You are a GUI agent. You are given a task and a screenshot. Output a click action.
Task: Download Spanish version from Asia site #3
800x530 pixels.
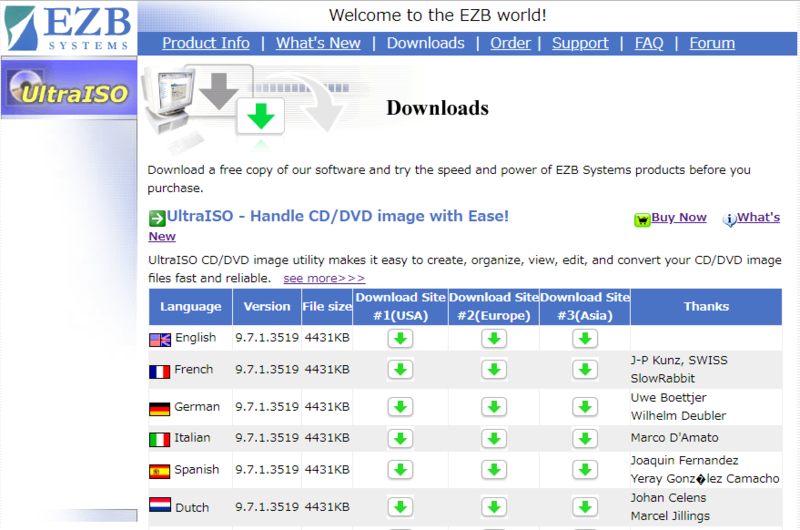(x=585, y=470)
